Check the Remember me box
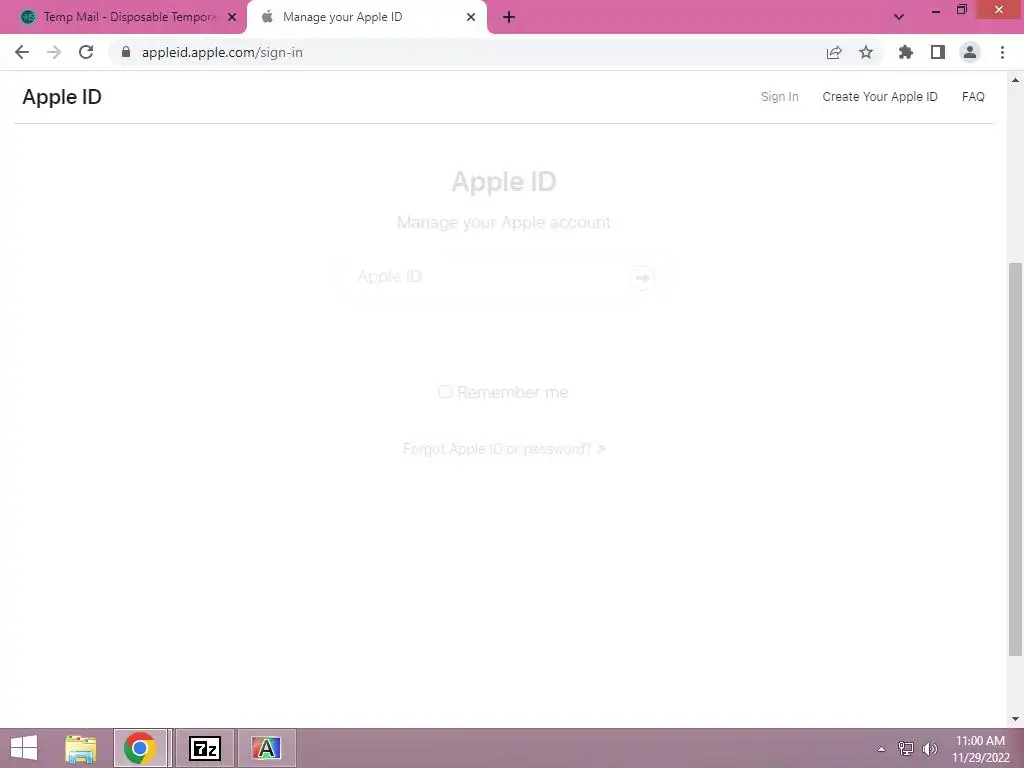 point(445,392)
